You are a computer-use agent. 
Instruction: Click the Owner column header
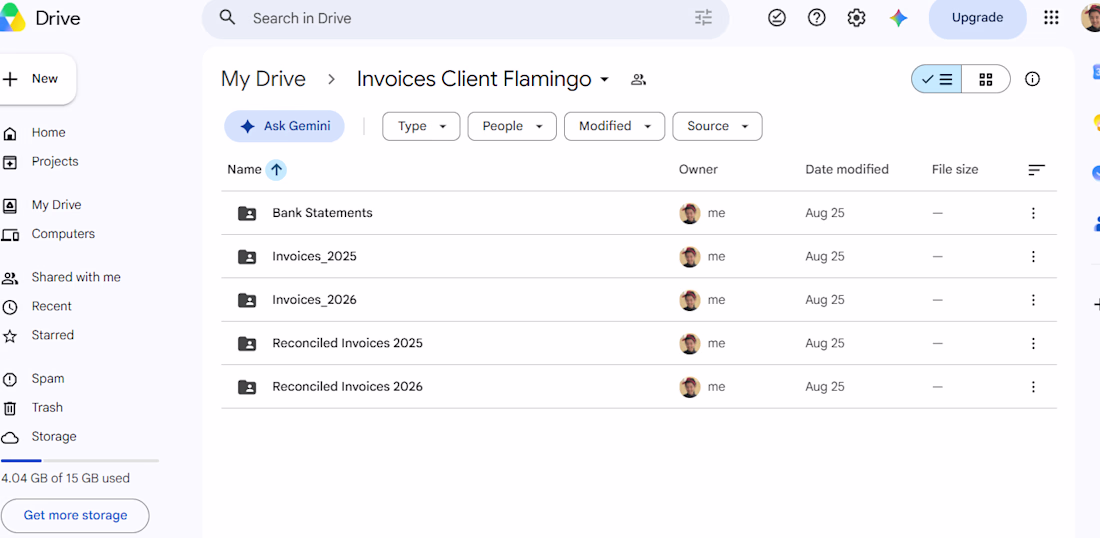point(698,169)
